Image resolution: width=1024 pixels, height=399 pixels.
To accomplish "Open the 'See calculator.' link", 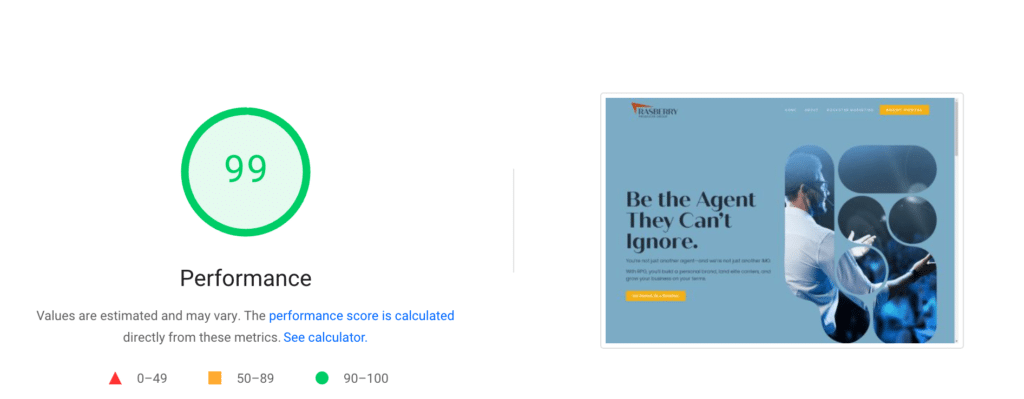I will click(x=325, y=338).
